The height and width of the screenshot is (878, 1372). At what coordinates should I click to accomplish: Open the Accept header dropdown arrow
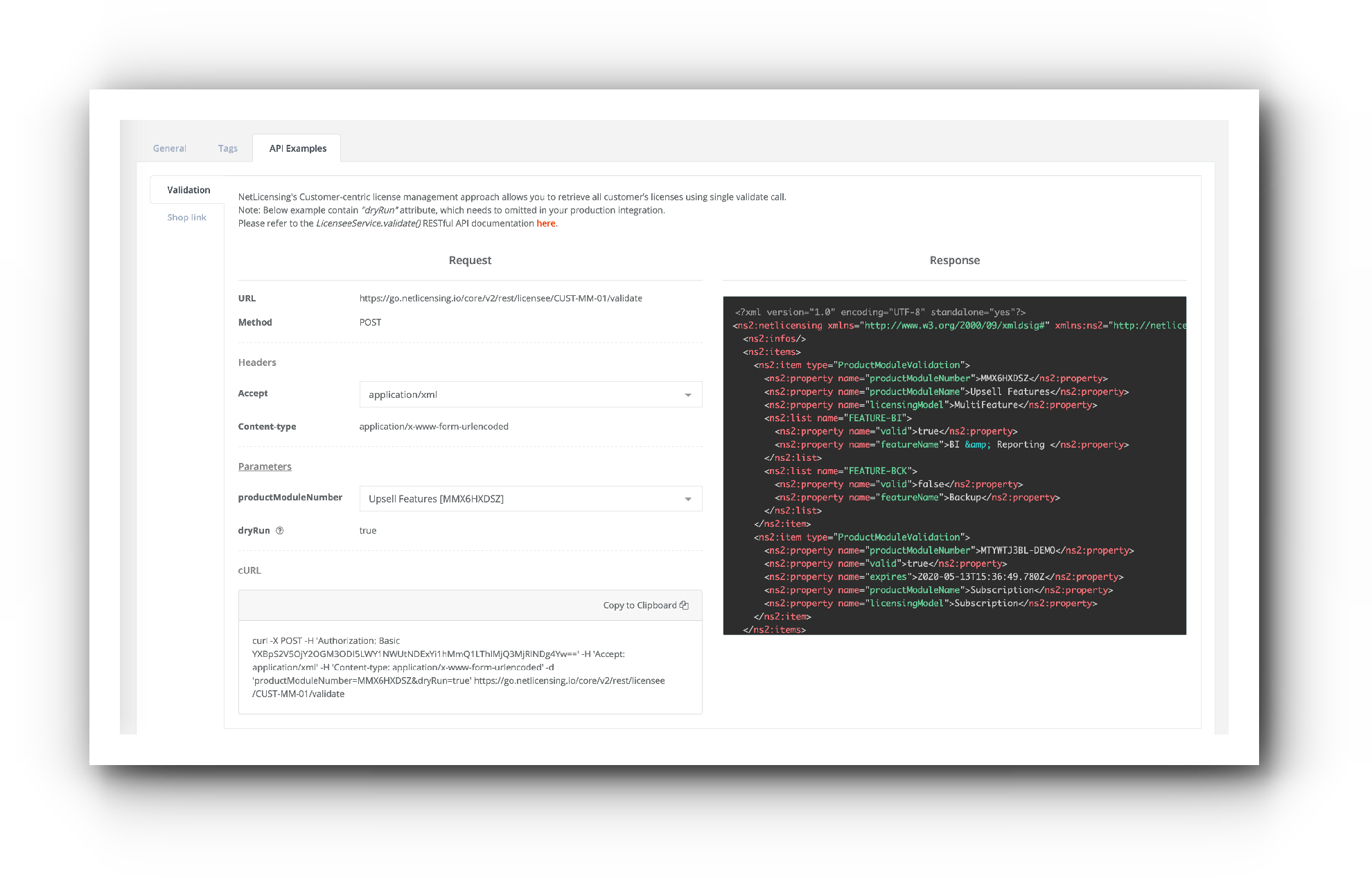tap(687, 395)
